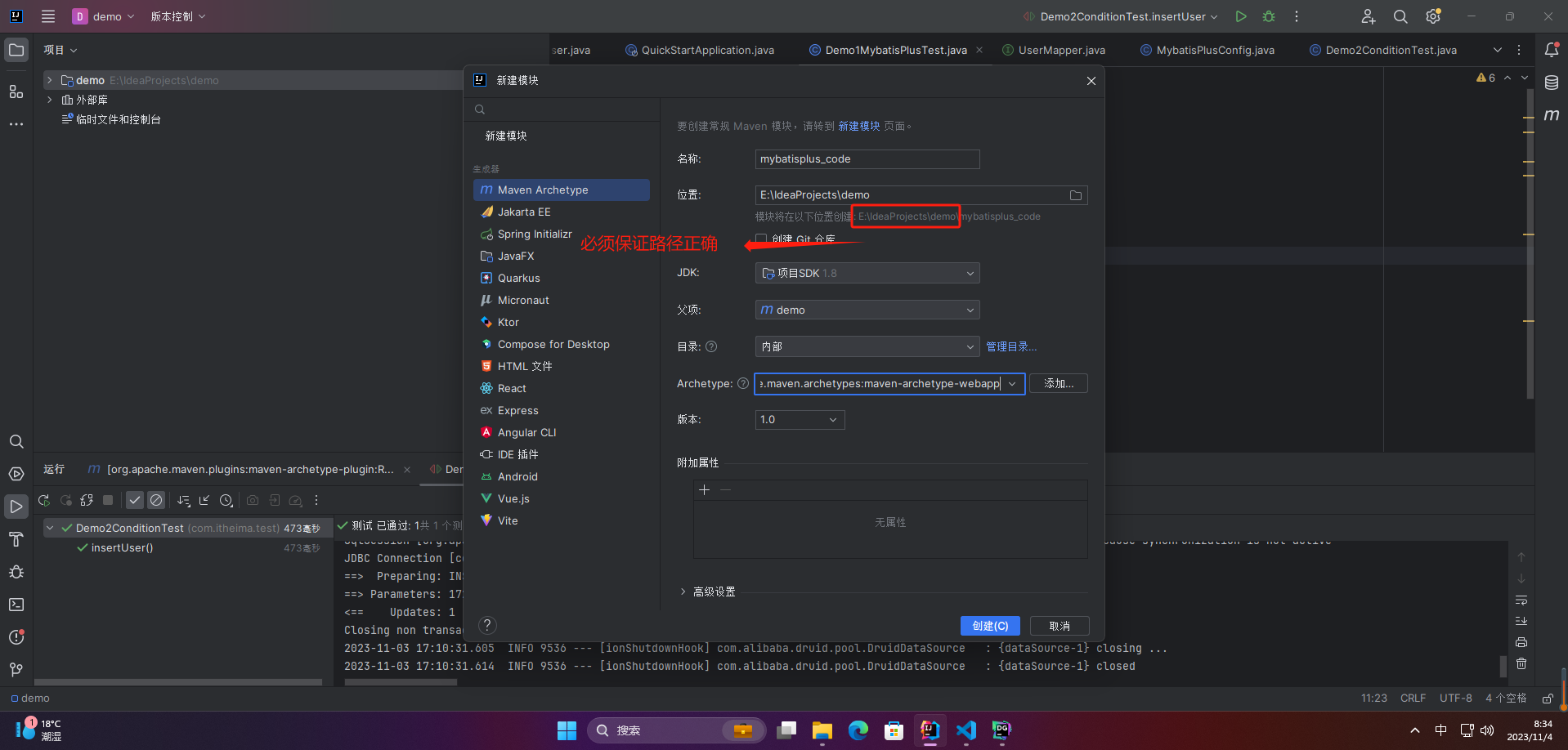1568x750 pixels.
Task: Open help question mark in dialog
Action: point(487,626)
